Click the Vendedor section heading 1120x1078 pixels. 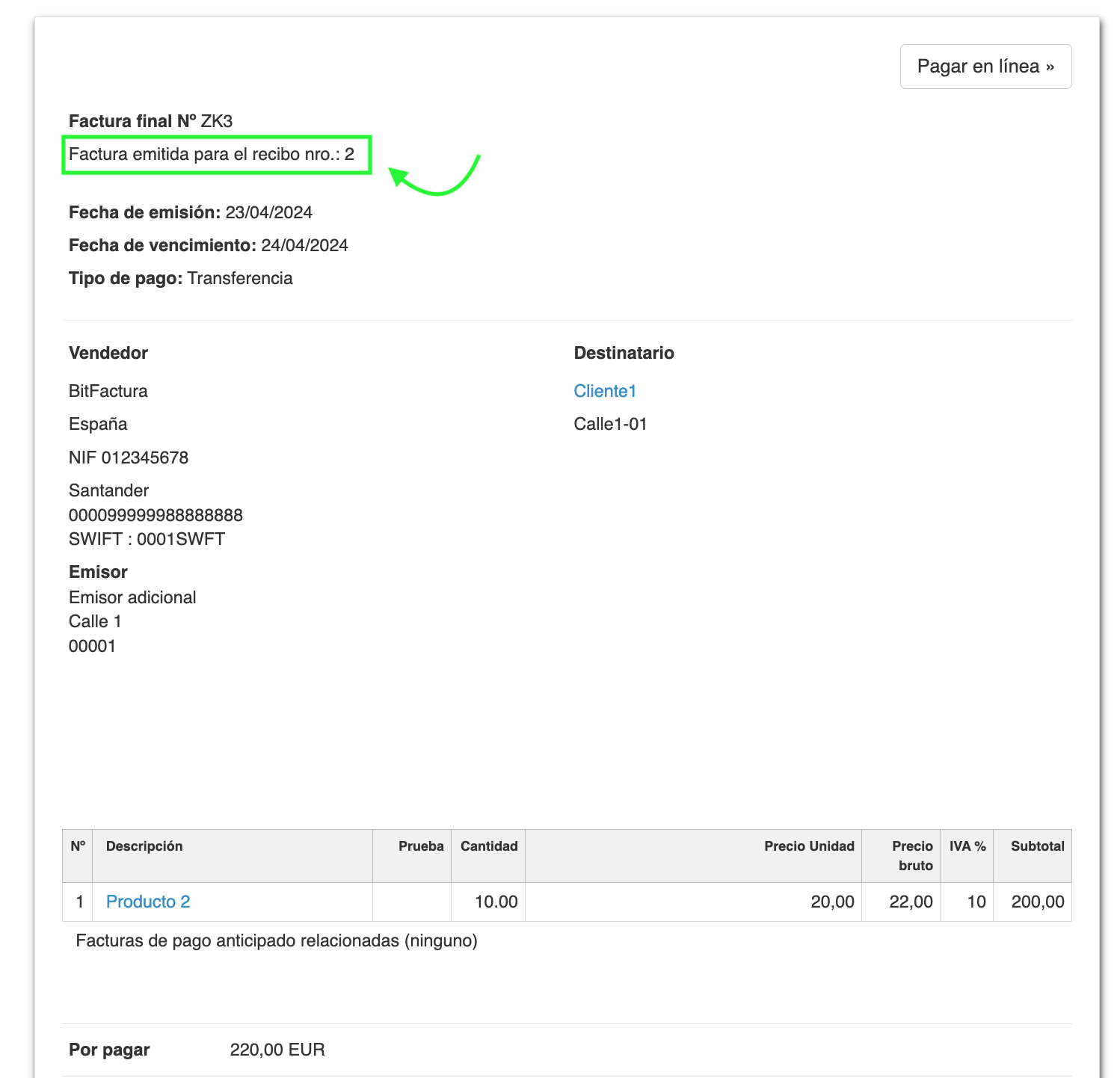click(x=108, y=353)
